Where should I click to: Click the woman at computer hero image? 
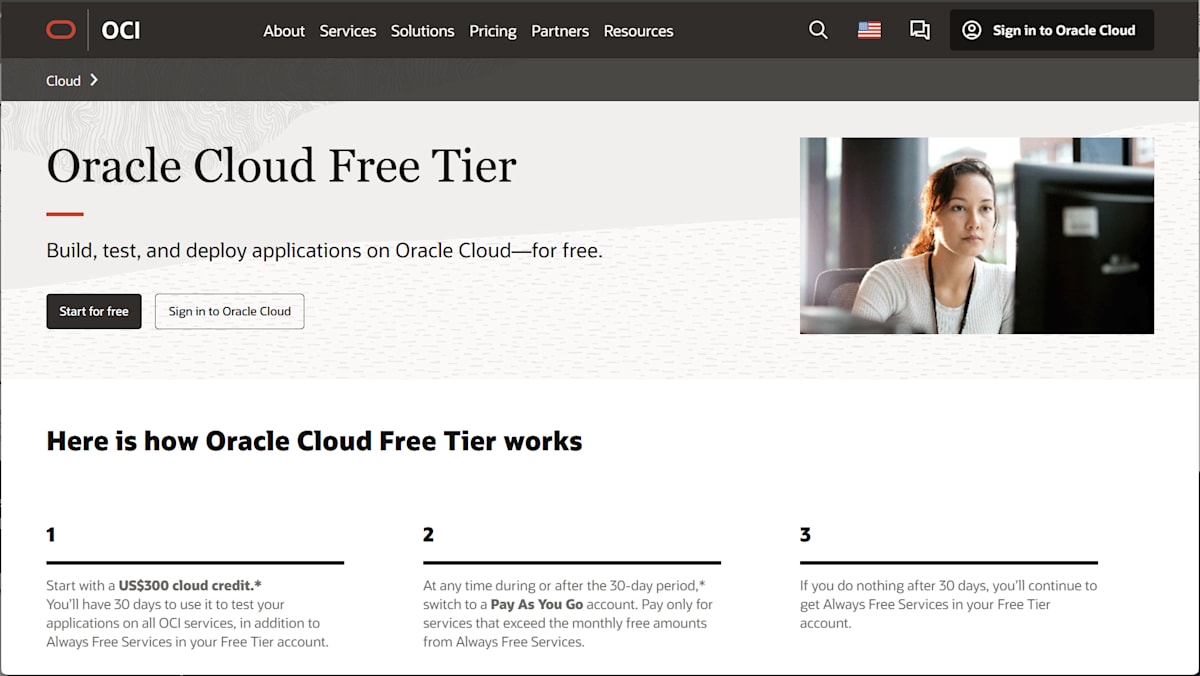(x=977, y=235)
